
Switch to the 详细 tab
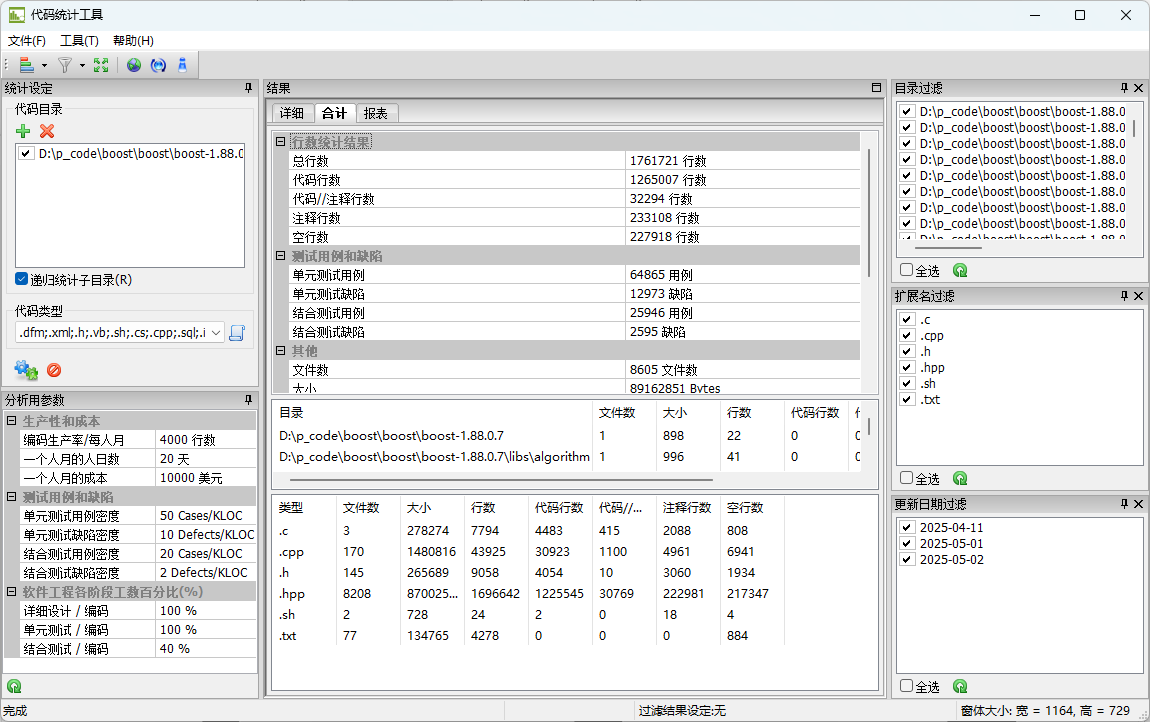(291, 113)
